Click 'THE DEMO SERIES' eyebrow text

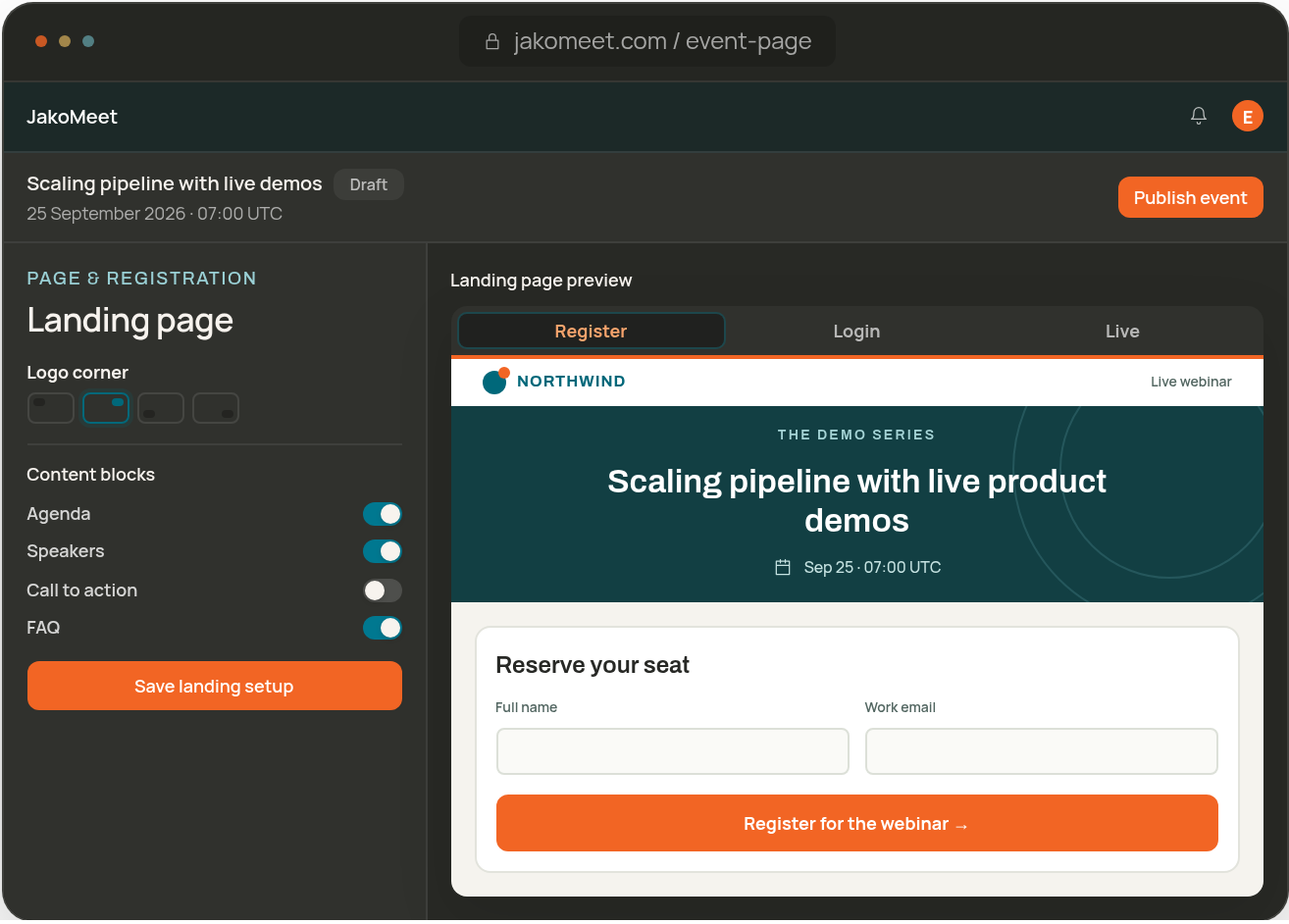[856, 435]
